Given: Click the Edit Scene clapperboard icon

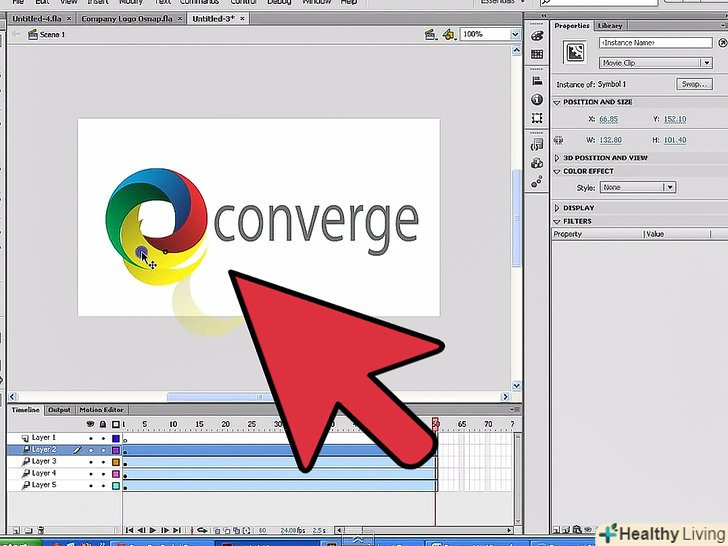Looking at the screenshot, I should click(430, 34).
